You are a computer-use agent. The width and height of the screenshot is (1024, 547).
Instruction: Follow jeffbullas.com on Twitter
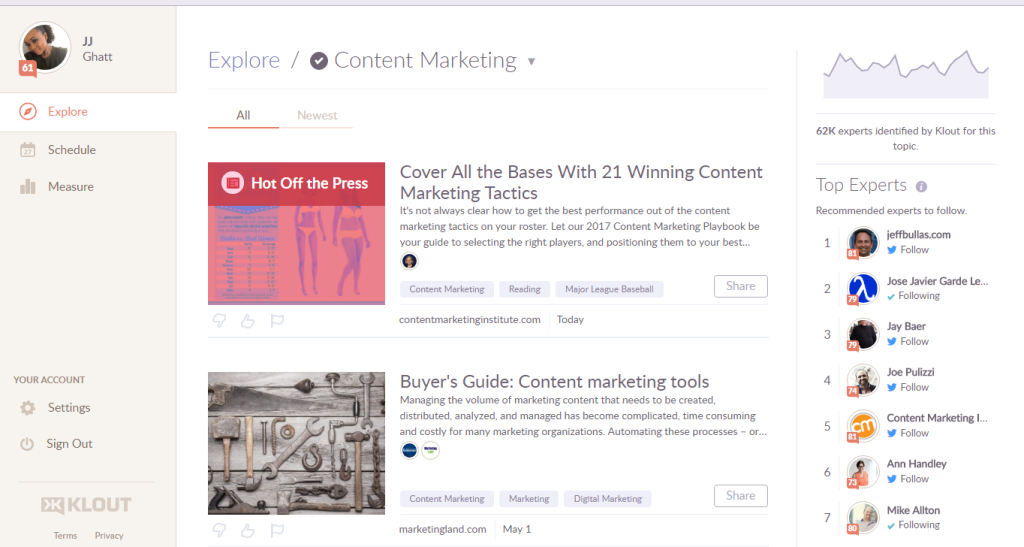click(x=908, y=250)
